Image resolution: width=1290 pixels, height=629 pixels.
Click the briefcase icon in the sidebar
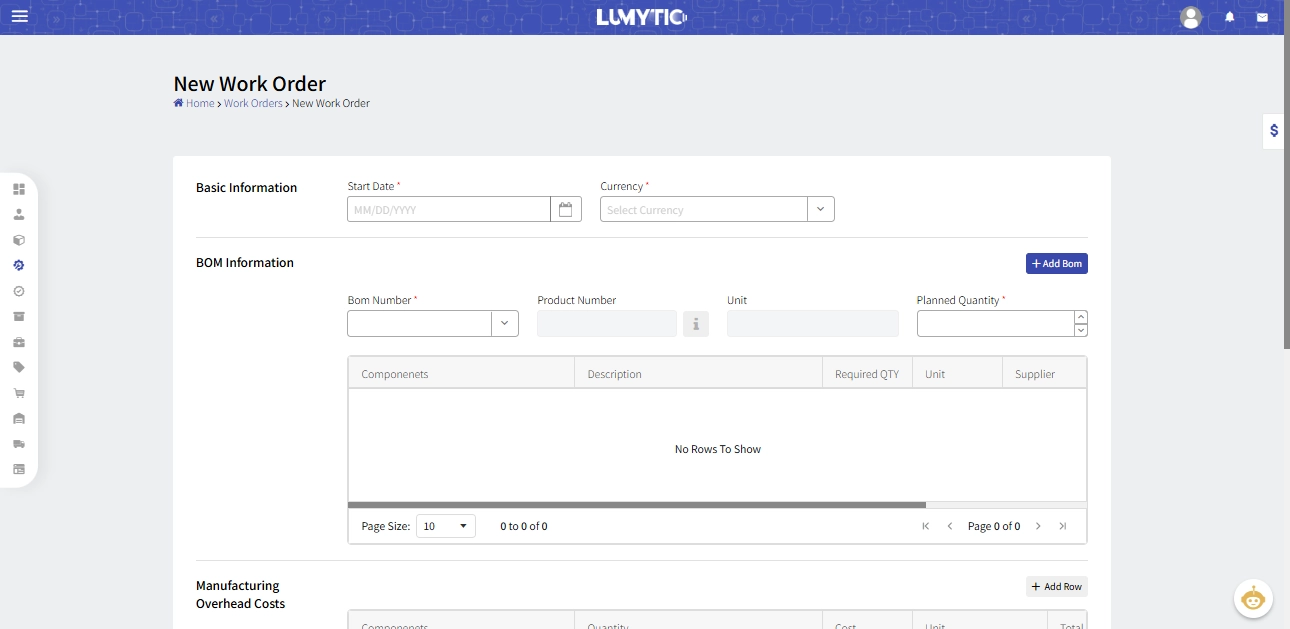18,342
